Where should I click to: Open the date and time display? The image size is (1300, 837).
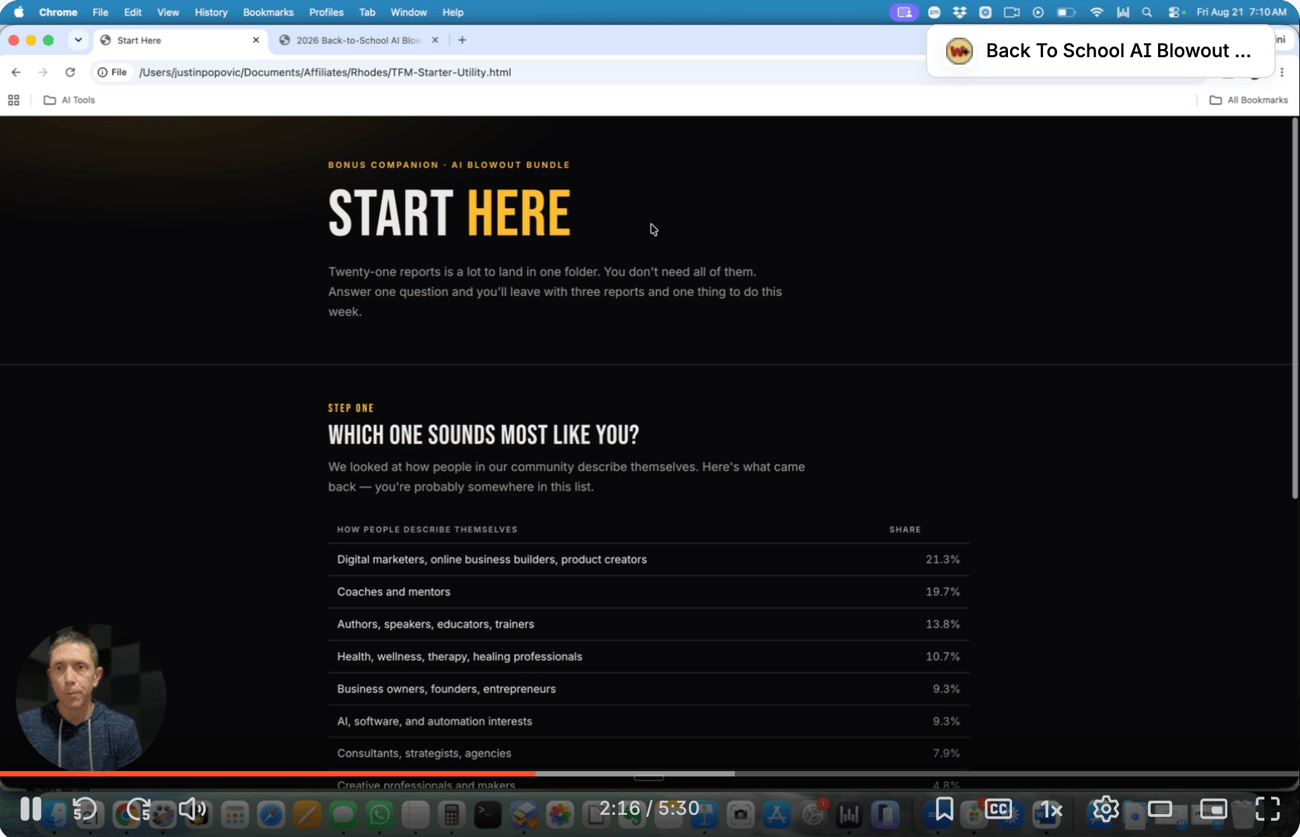[x=1241, y=12]
